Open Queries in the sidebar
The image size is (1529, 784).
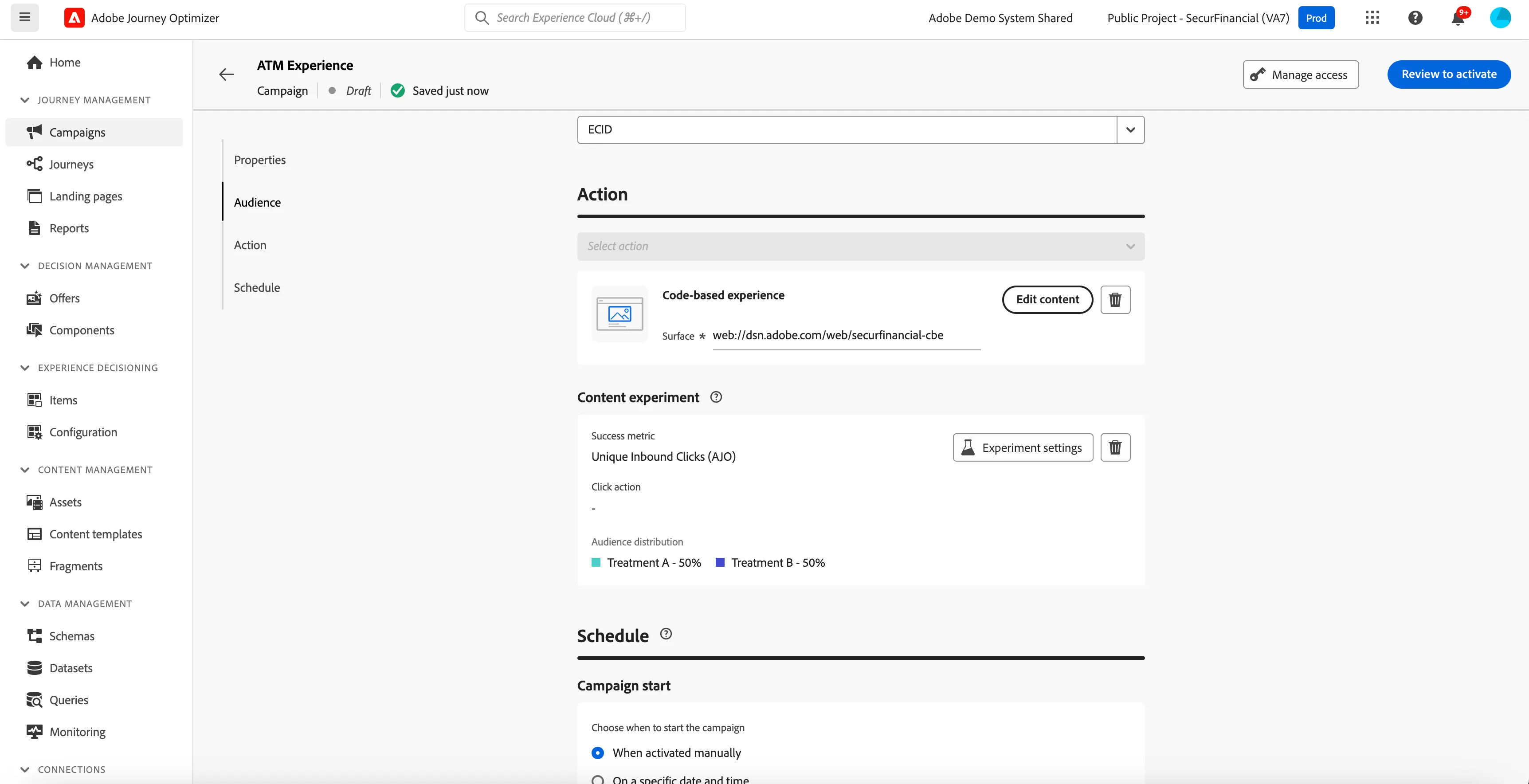(x=94, y=700)
